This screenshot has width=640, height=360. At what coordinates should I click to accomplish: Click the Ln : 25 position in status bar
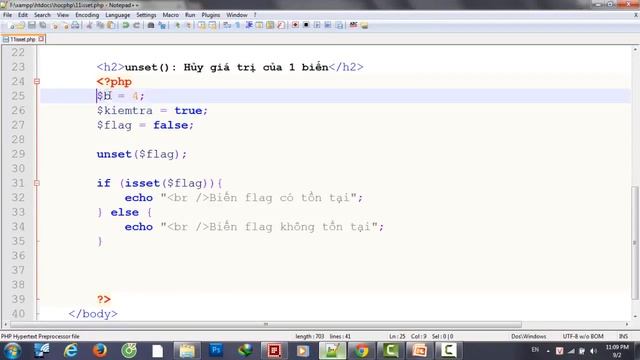(397, 336)
